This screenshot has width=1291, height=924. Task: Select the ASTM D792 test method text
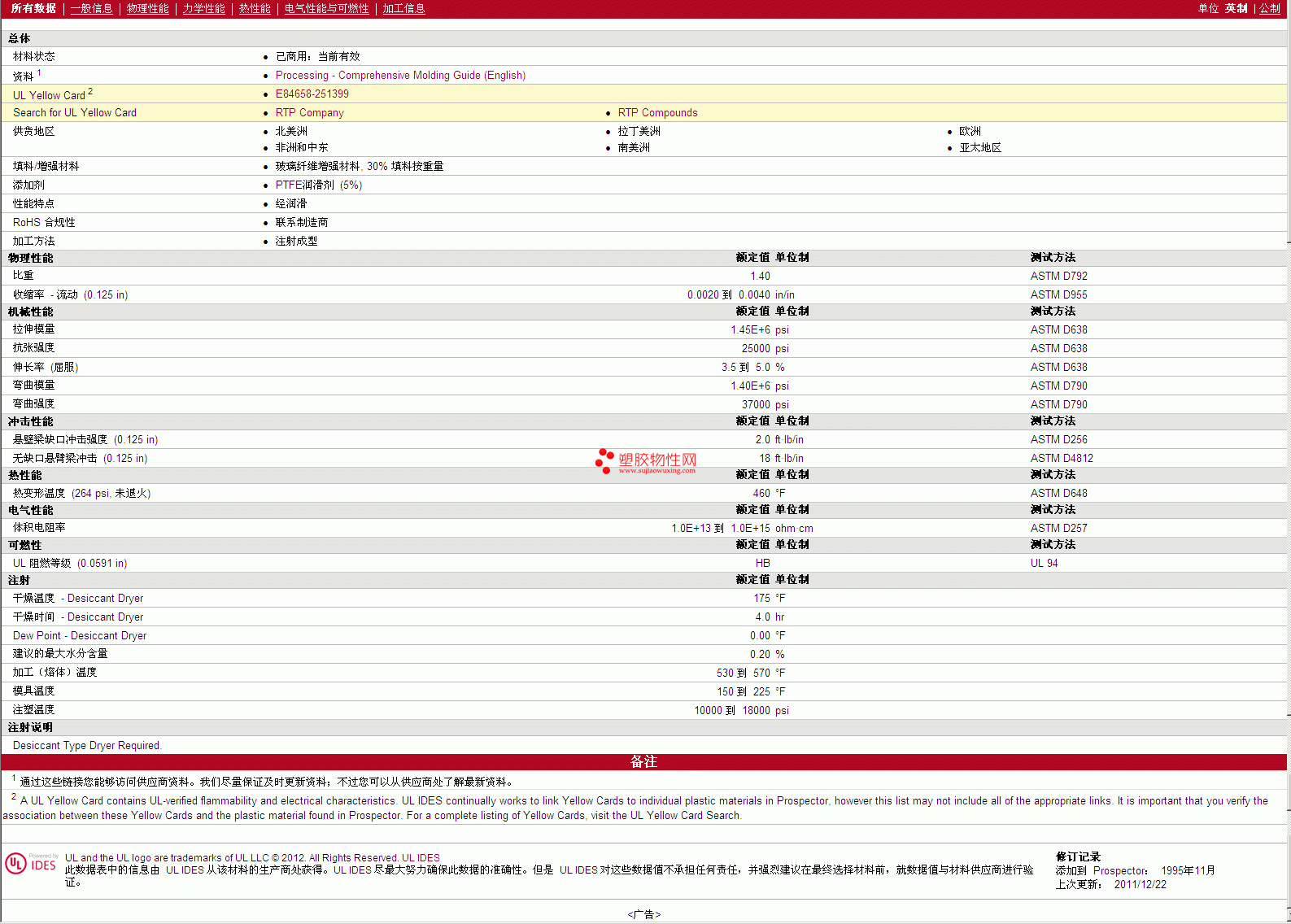pos(1058,277)
